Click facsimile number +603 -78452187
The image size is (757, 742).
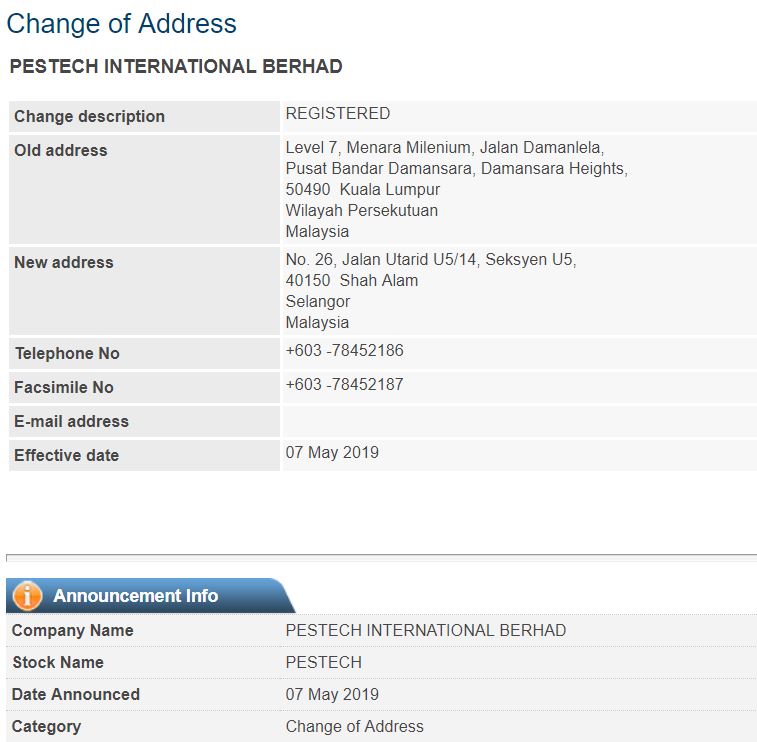coord(344,384)
